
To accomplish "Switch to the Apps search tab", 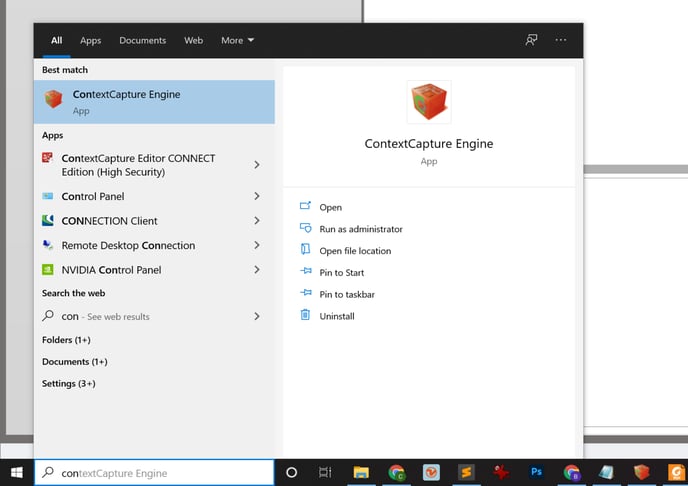I will [x=90, y=40].
